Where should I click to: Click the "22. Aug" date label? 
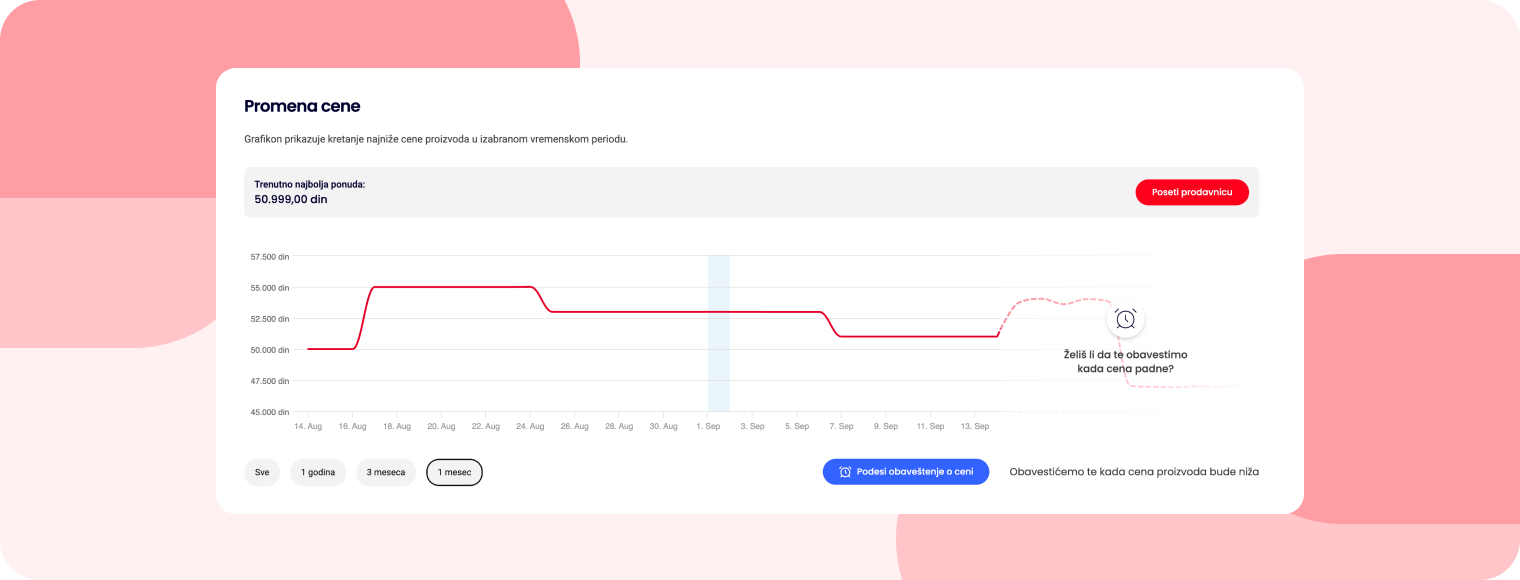(486, 426)
